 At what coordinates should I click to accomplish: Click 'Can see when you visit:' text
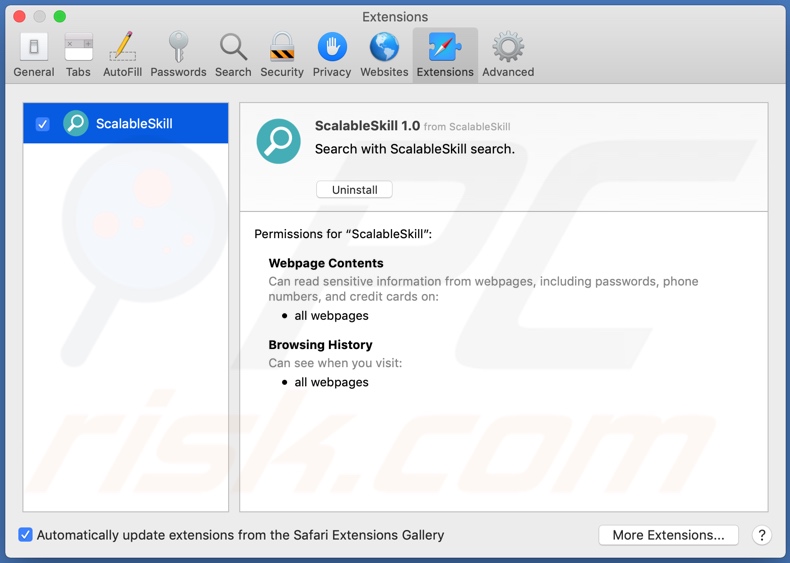335,363
